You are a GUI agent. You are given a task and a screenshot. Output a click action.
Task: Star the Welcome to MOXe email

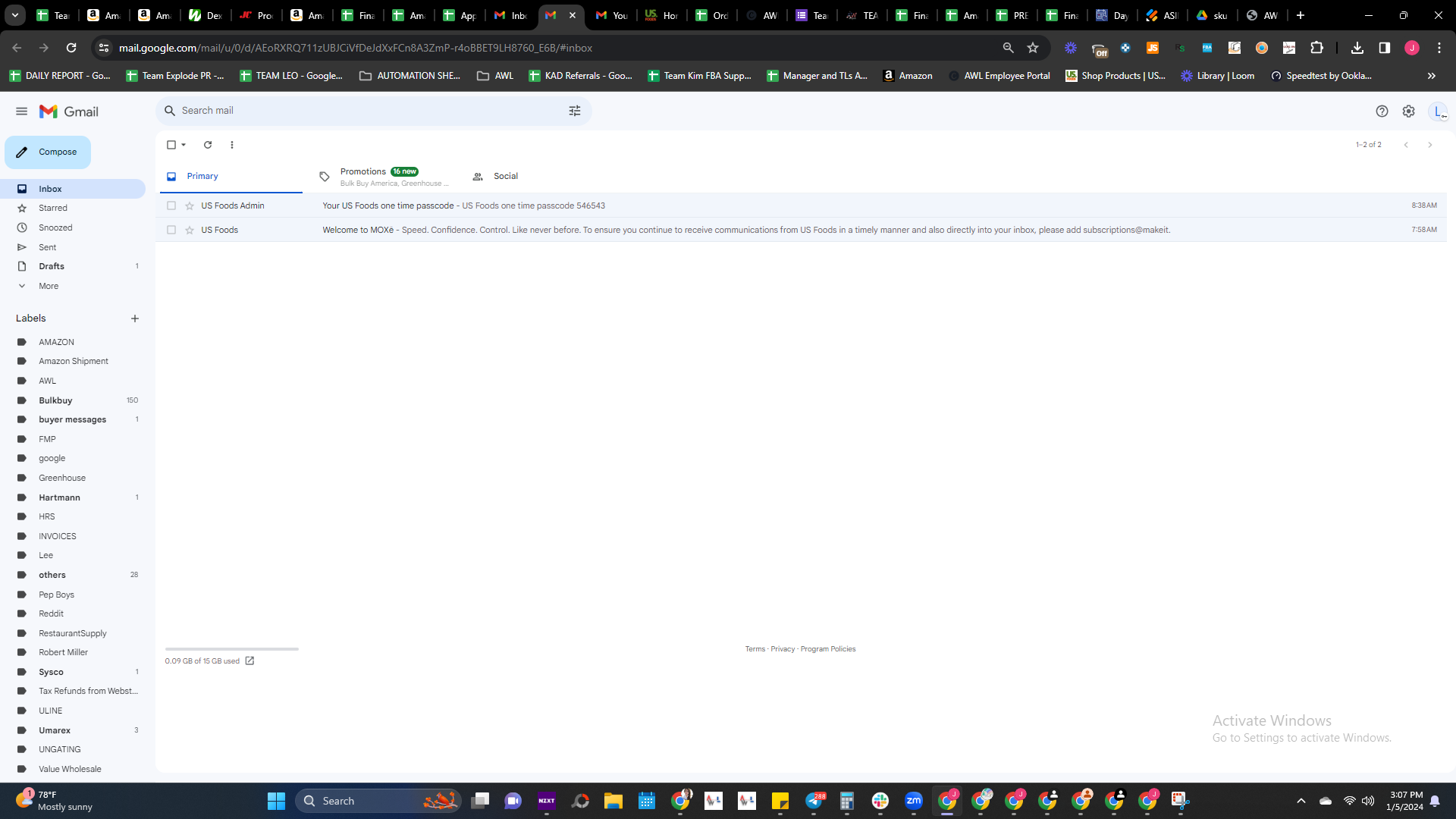190,230
